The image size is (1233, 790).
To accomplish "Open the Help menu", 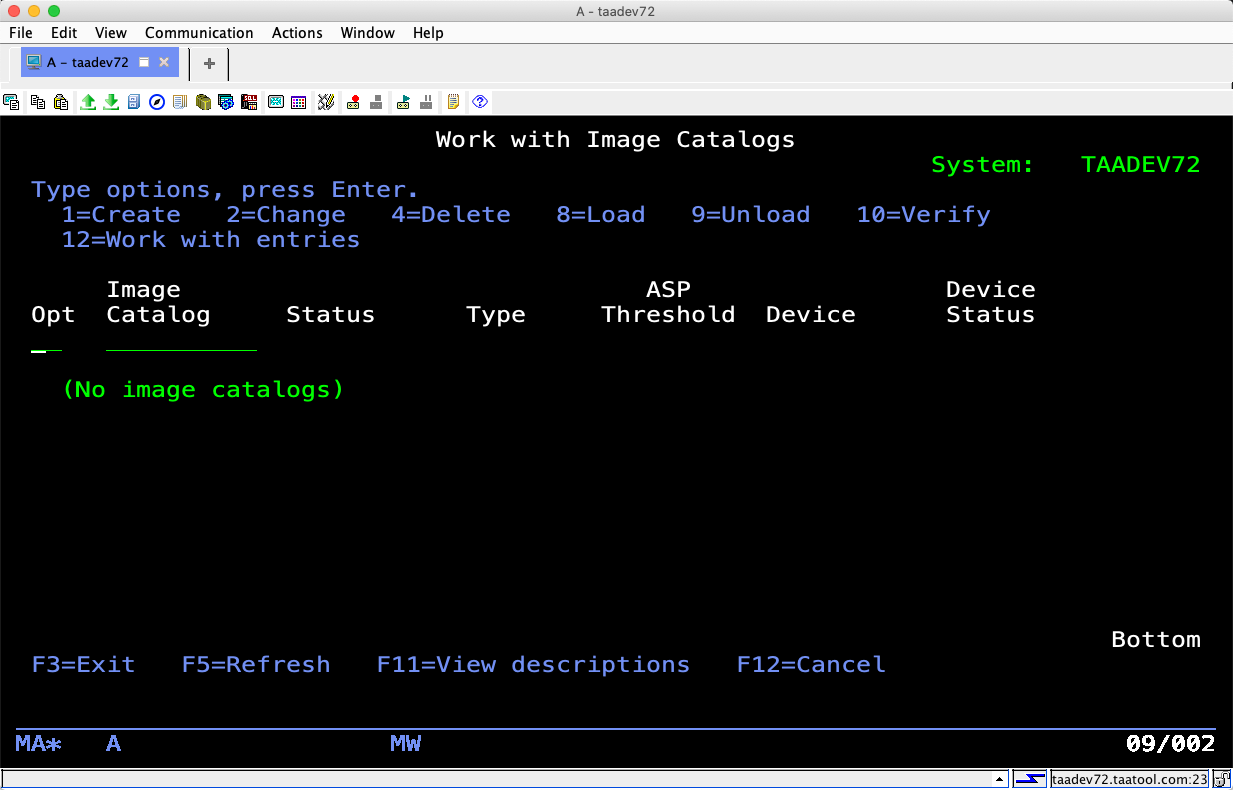I will 428,33.
